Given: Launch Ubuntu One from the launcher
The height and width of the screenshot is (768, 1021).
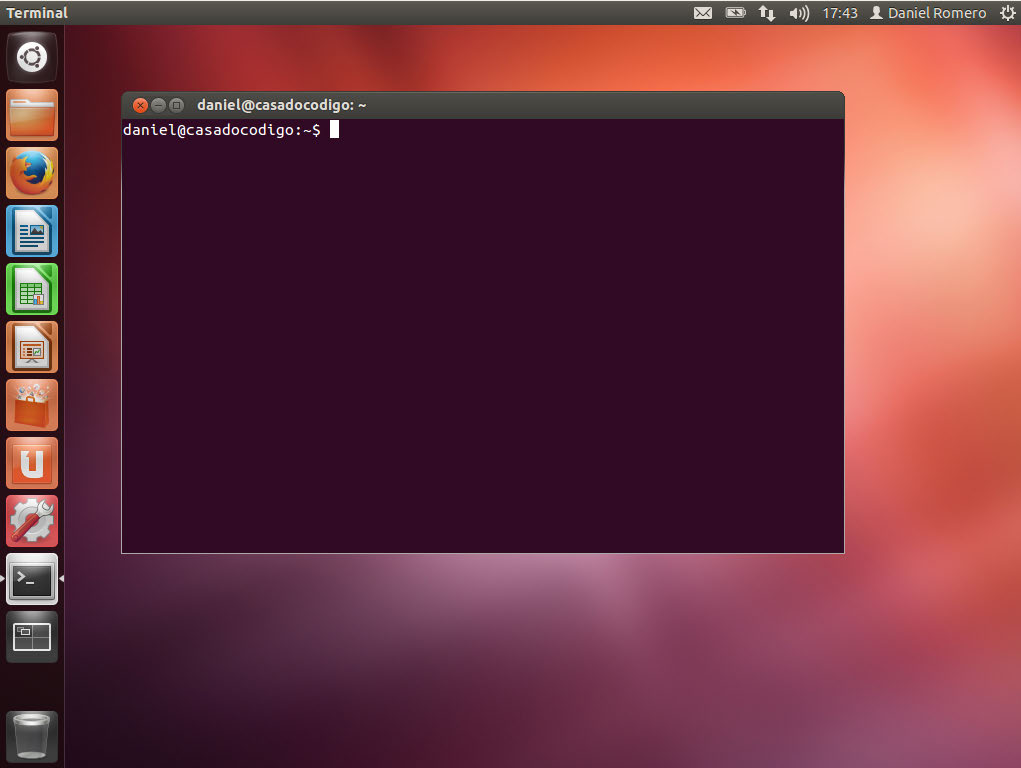Looking at the screenshot, I should pyautogui.click(x=32, y=463).
